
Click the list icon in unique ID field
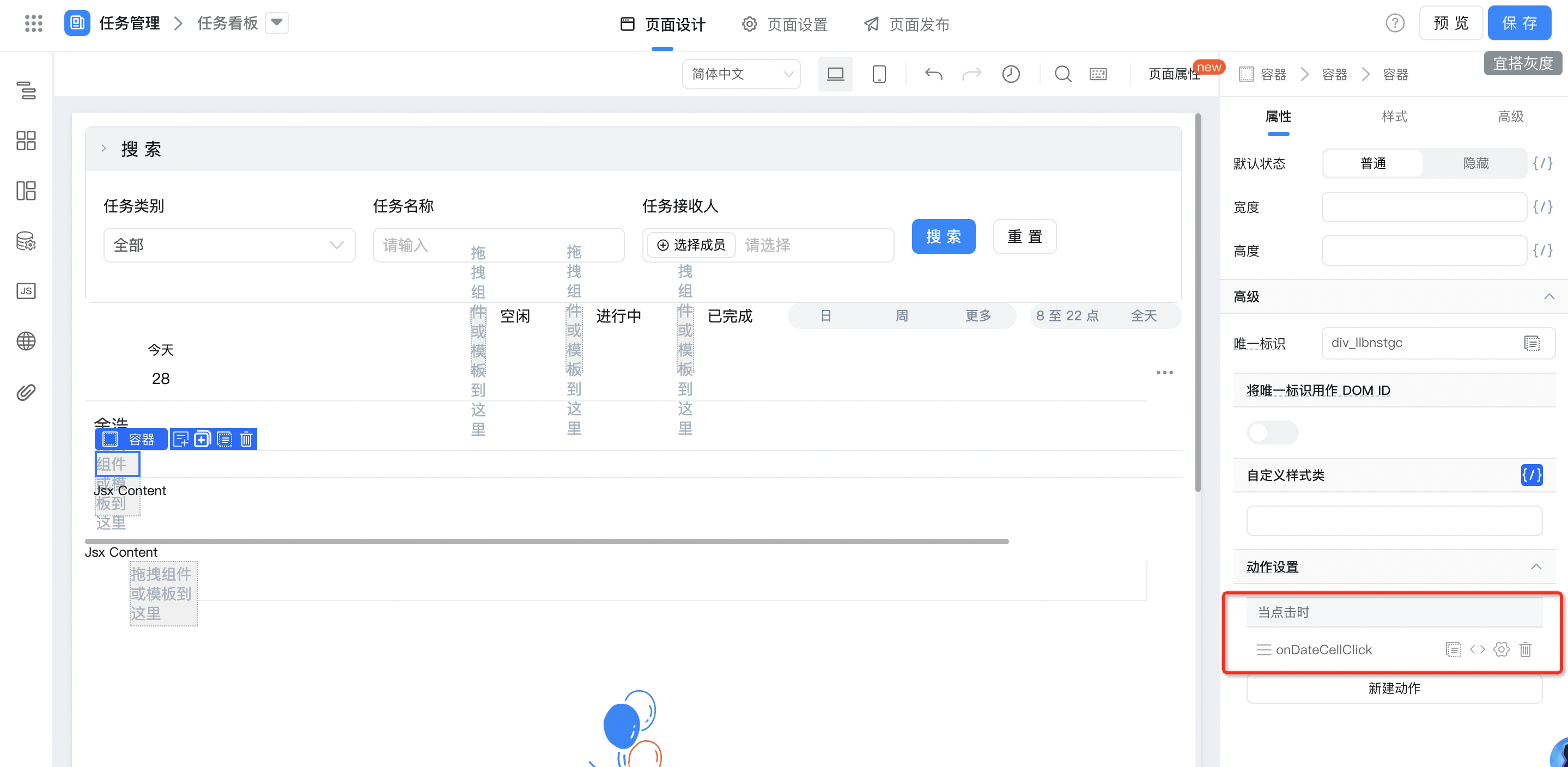(1531, 343)
